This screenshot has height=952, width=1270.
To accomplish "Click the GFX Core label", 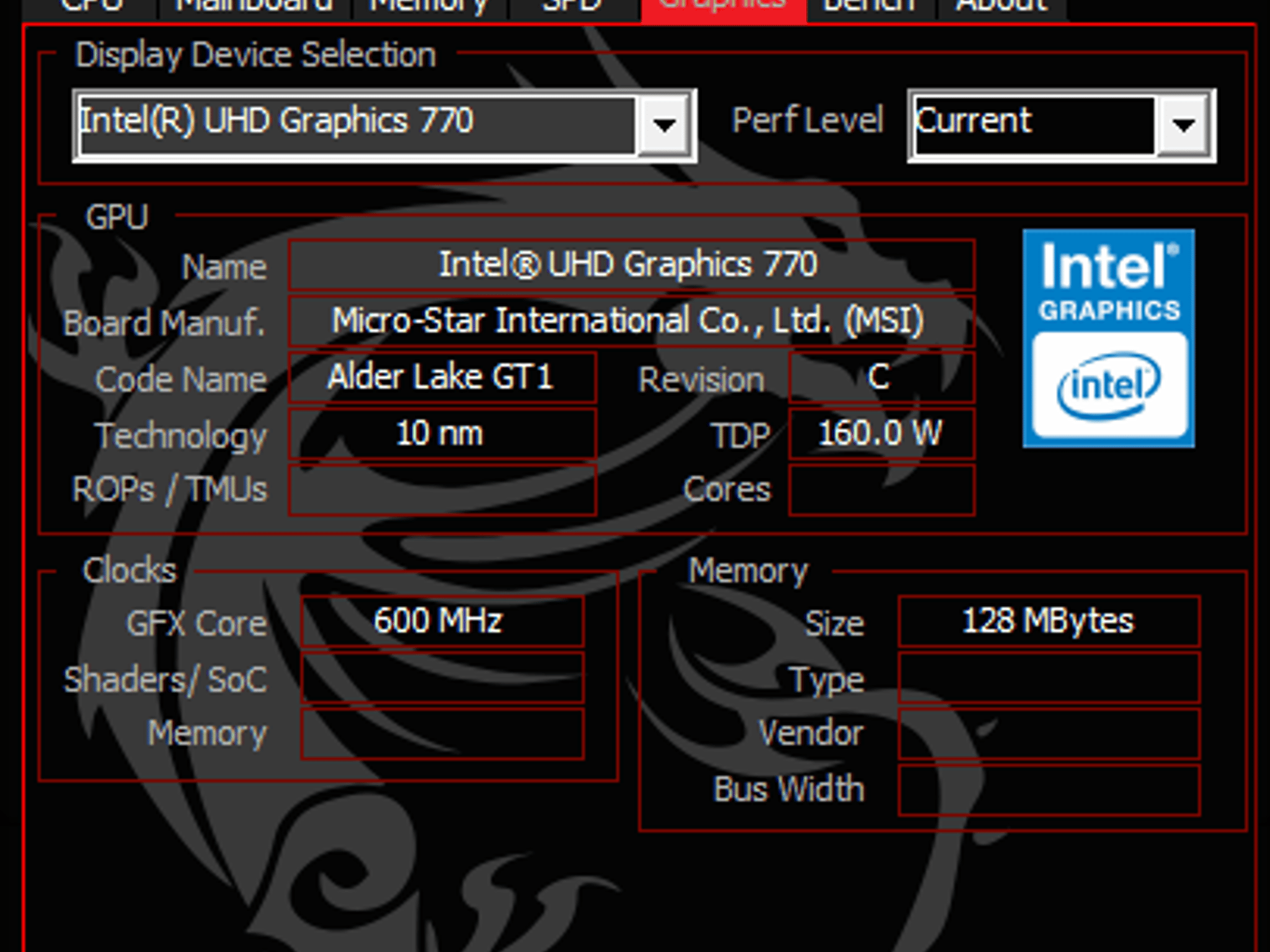I will click(197, 623).
